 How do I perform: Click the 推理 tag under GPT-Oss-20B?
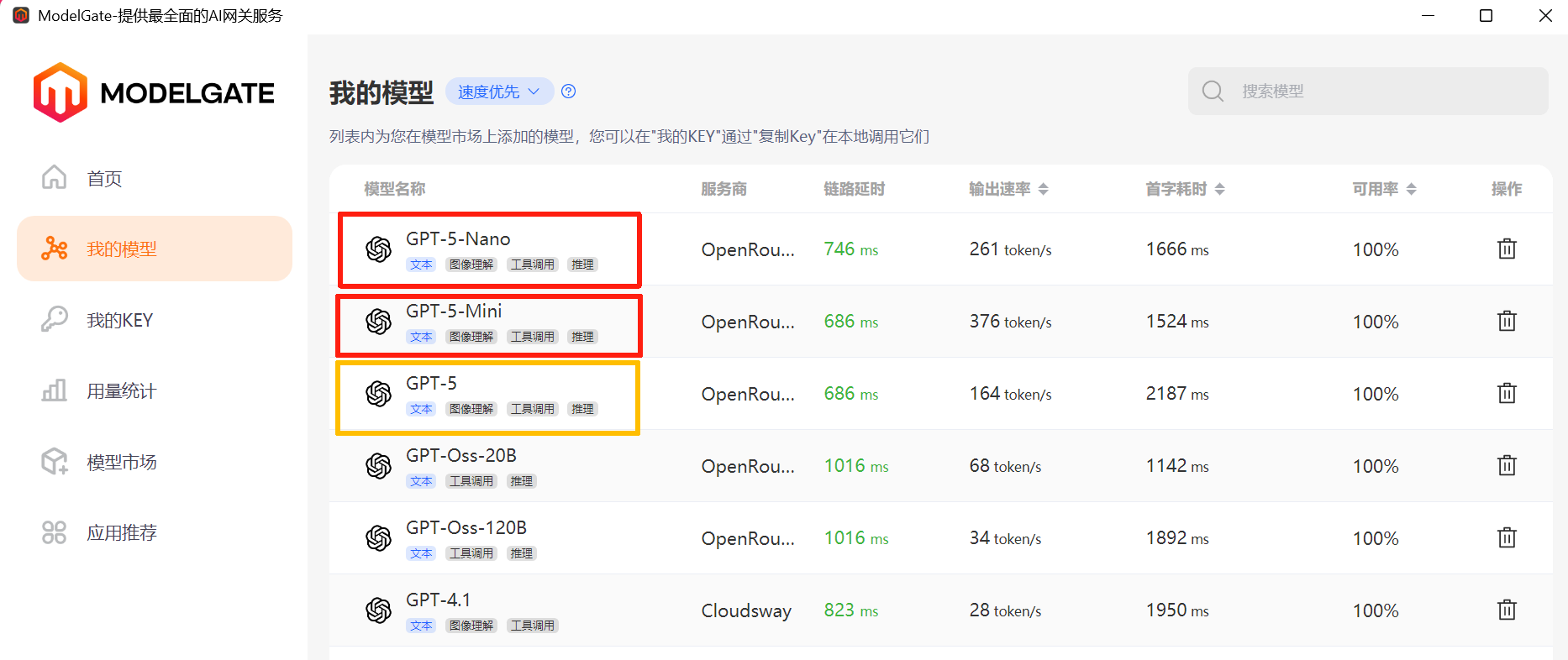tap(522, 481)
